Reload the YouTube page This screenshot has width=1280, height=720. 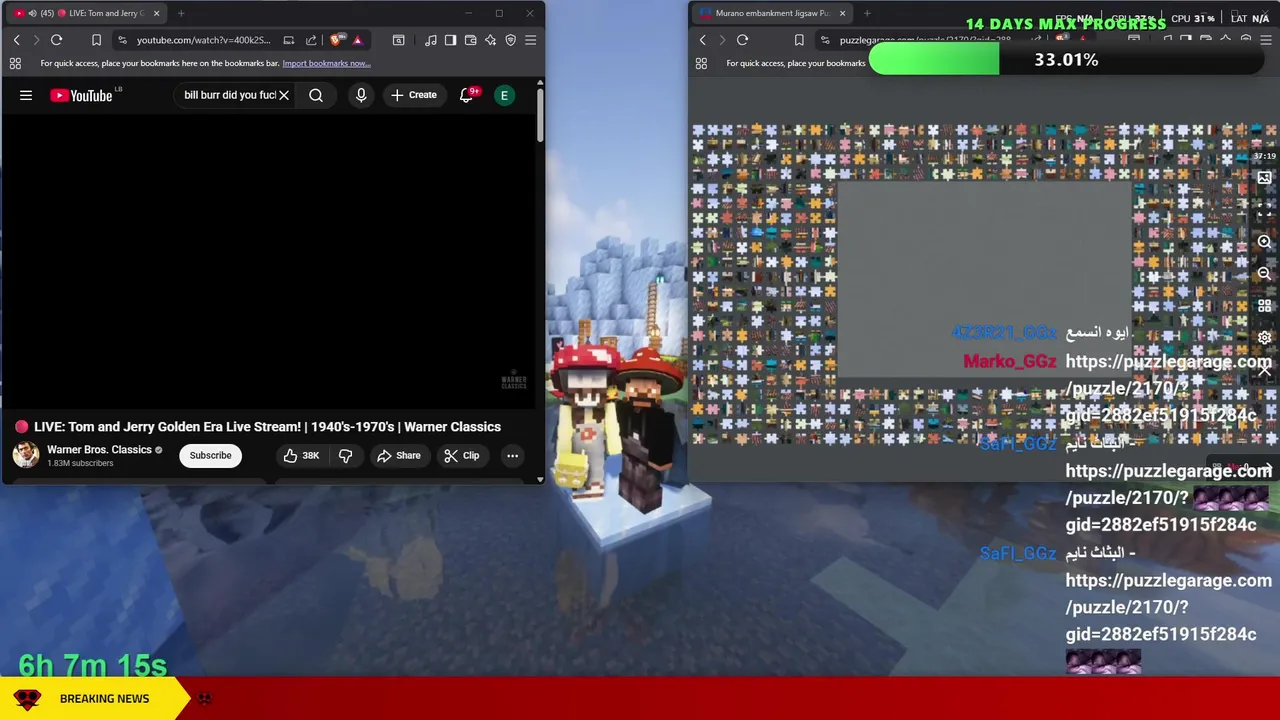56,40
